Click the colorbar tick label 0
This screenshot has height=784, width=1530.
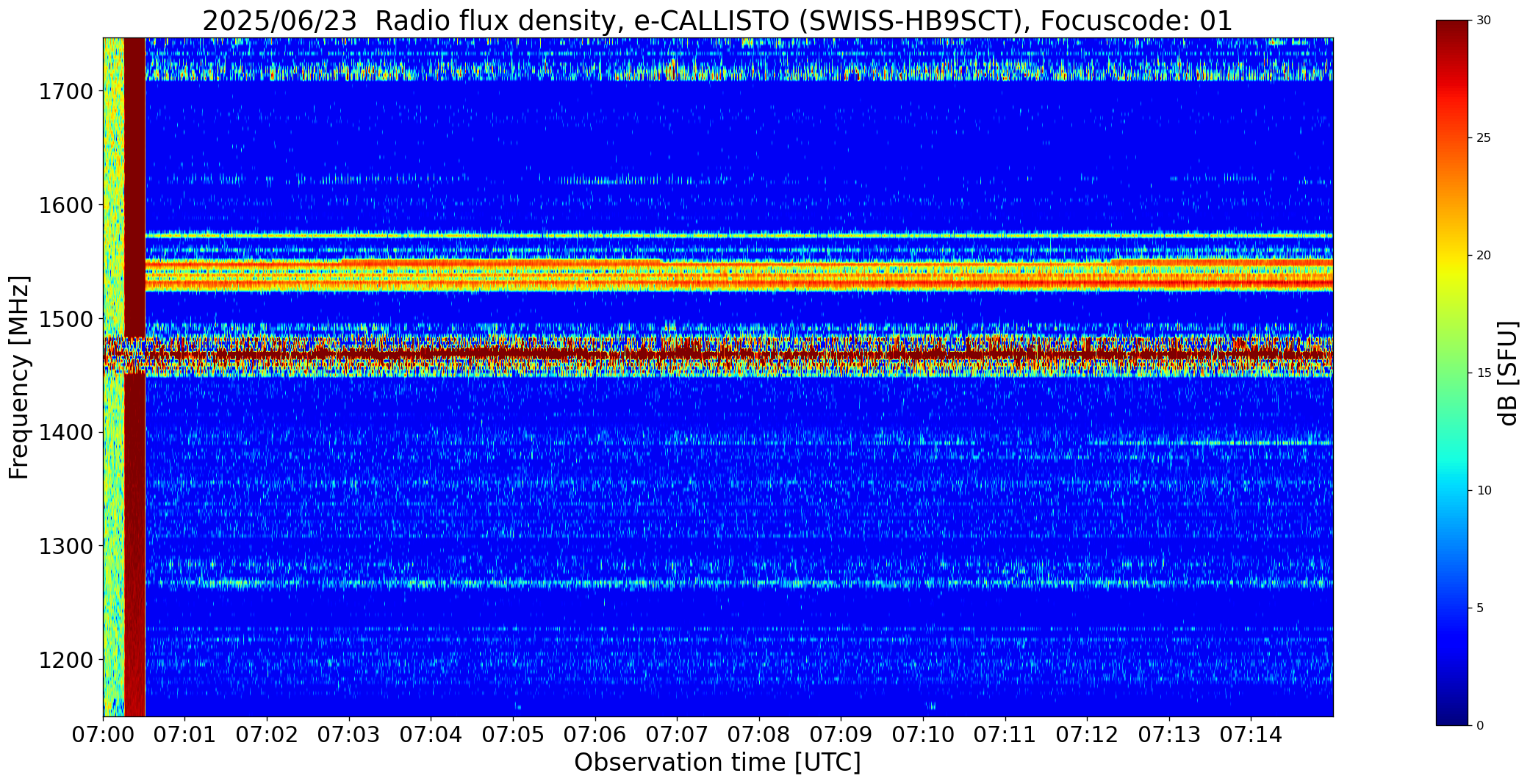pyautogui.click(x=1480, y=726)
